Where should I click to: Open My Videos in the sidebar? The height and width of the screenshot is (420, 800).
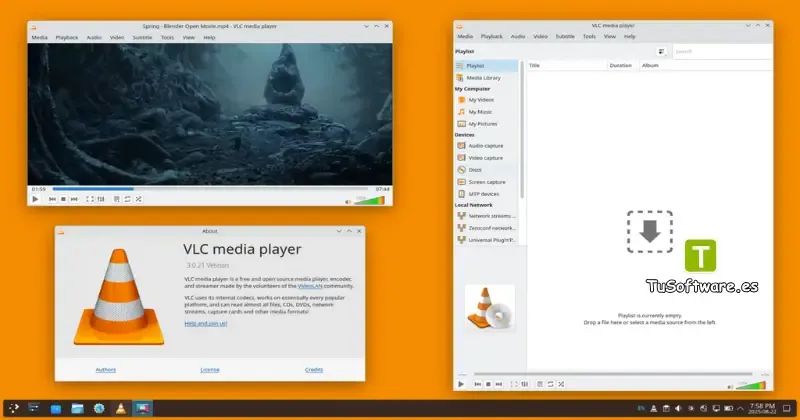(x=486, y=100)
